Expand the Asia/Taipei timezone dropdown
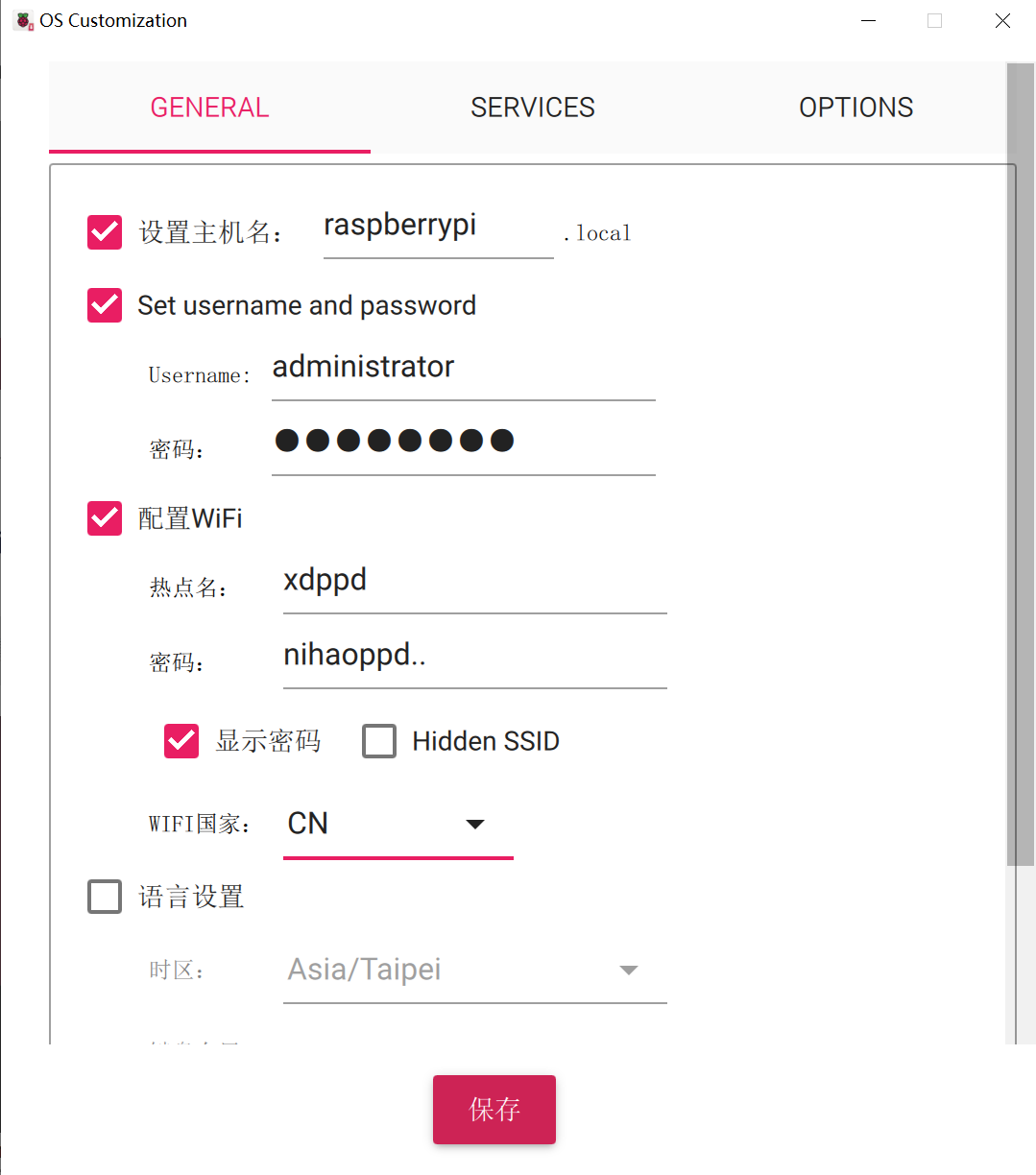 (629, 971)
